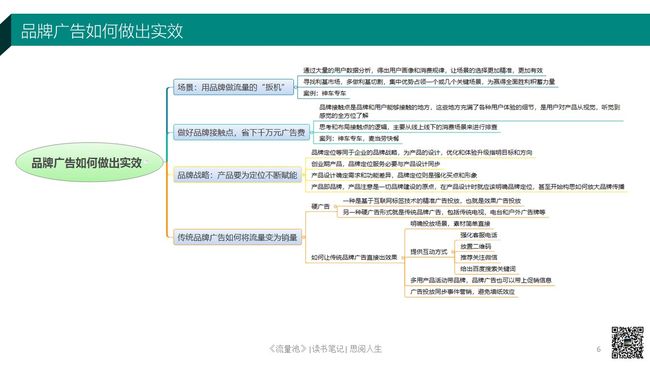Click the page number 6
The image size is (650, 366).
pos(598,349)
